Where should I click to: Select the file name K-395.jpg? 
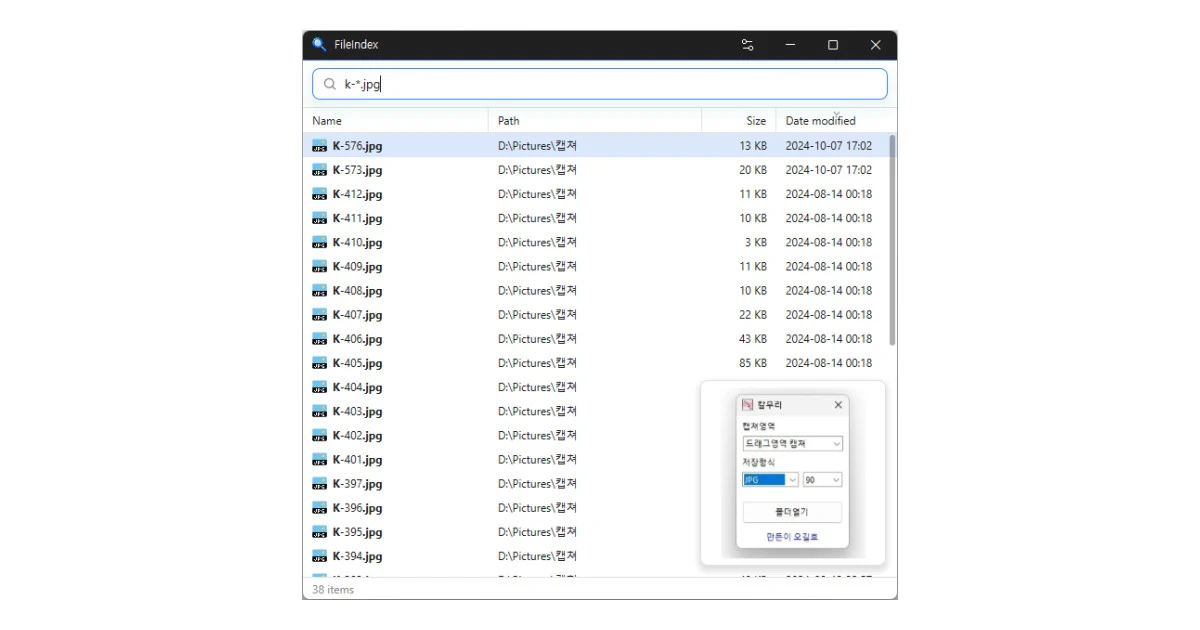(357, 532)
